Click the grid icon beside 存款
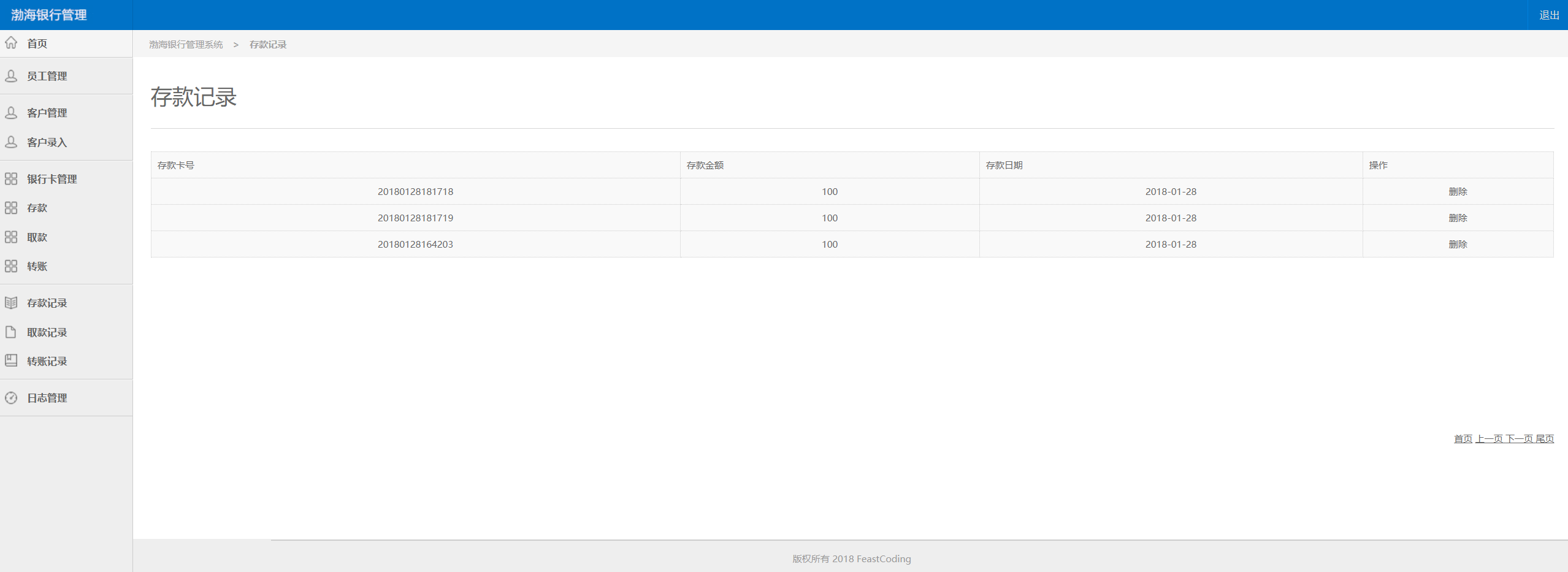This screenshot has height=572, width=1568. (11, 208)
